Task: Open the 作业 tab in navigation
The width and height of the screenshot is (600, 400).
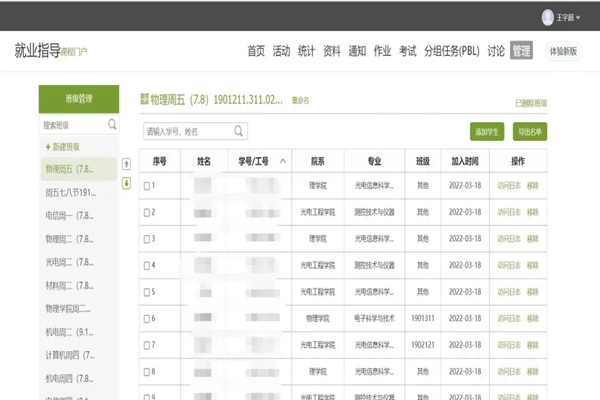Action: coord(382,51)
